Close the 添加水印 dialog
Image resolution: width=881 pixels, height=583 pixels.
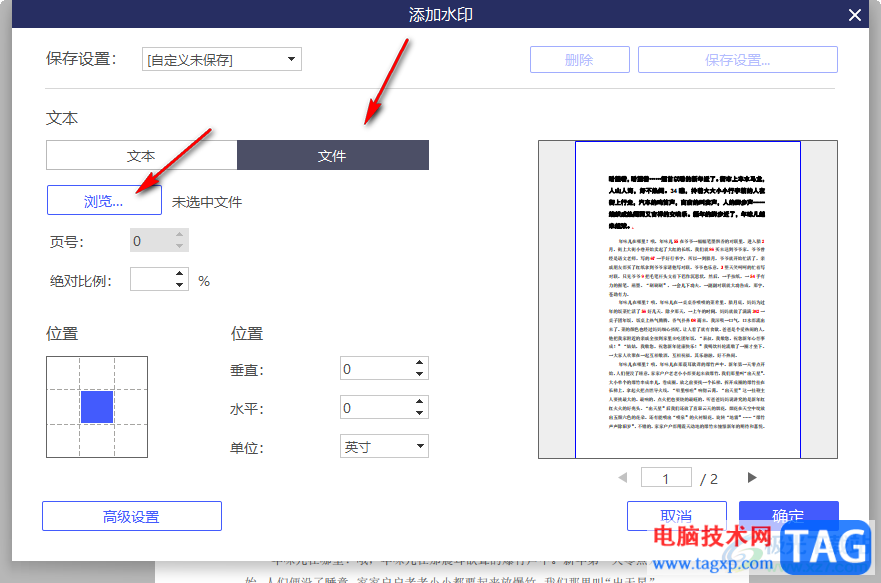(855, 15)
